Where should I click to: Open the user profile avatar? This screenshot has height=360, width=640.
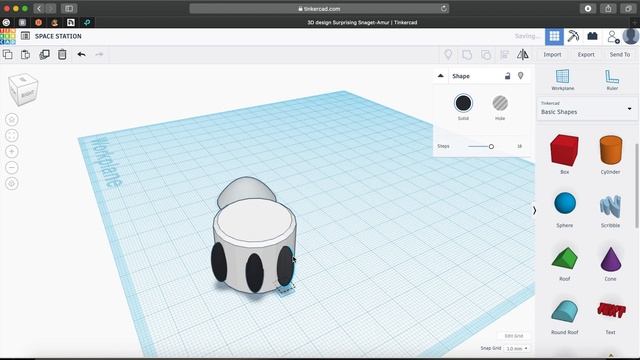pos(631,36)
